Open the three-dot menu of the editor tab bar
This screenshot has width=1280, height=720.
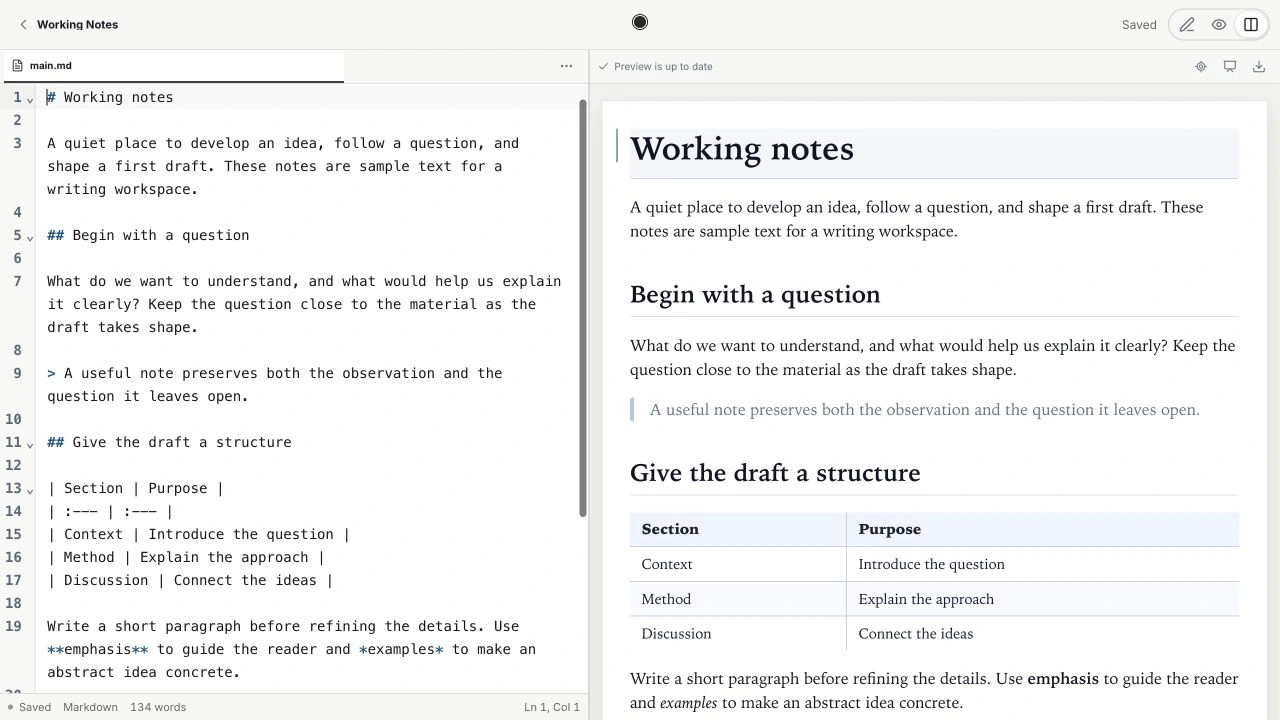pos(567,66)
